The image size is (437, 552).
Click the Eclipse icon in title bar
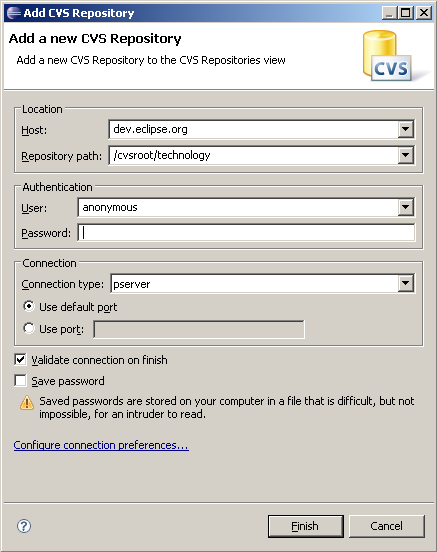point(14,13)
